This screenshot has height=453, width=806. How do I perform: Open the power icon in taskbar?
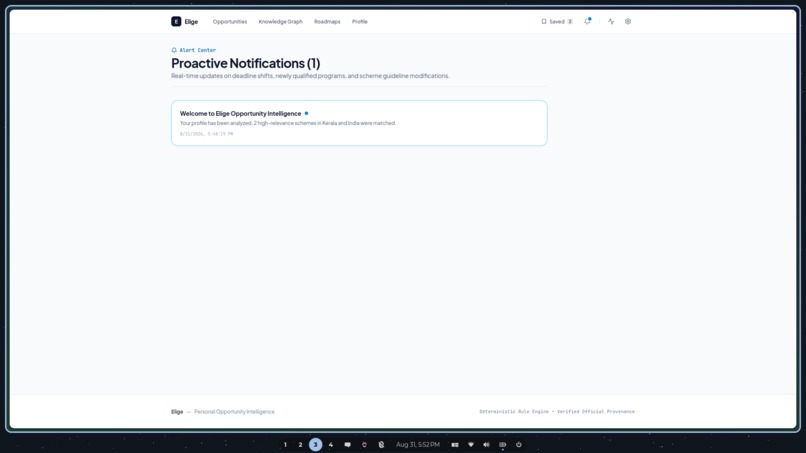tap(519, 445)
